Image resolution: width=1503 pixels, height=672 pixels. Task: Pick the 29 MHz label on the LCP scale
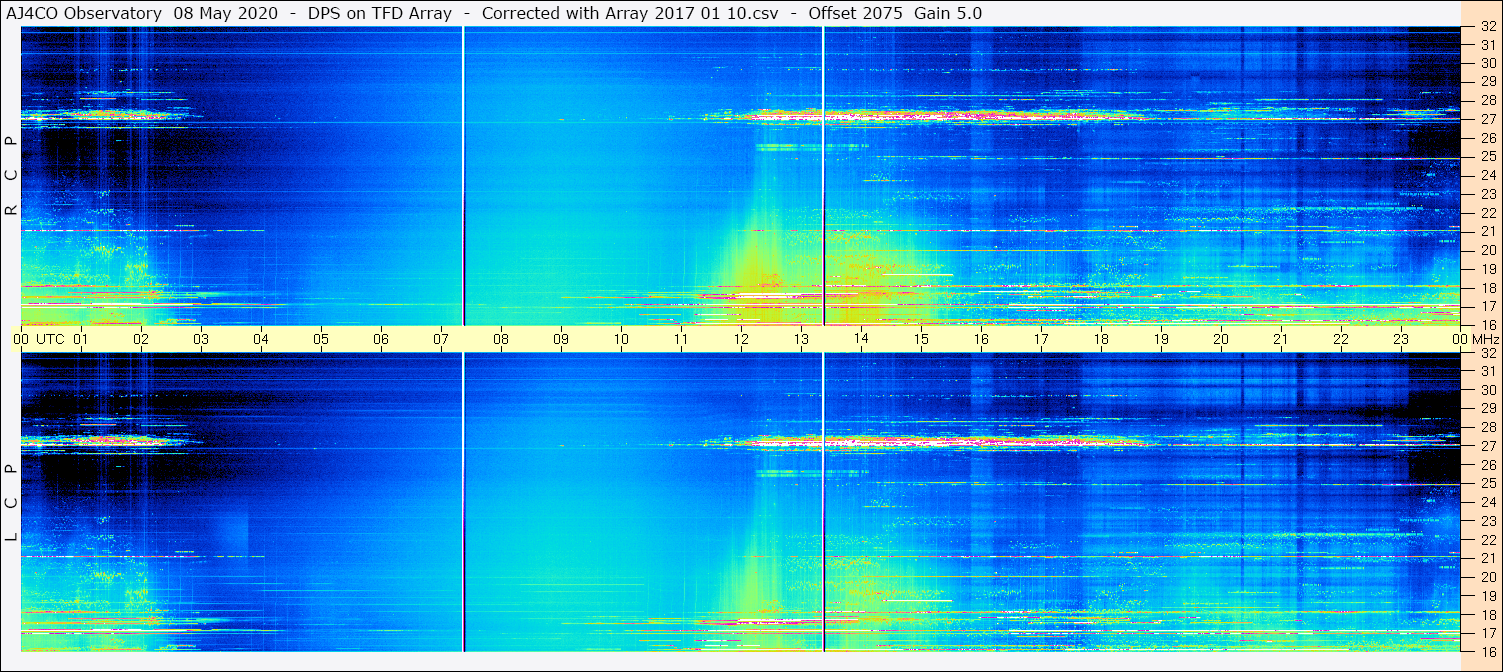coord(1487,409)
